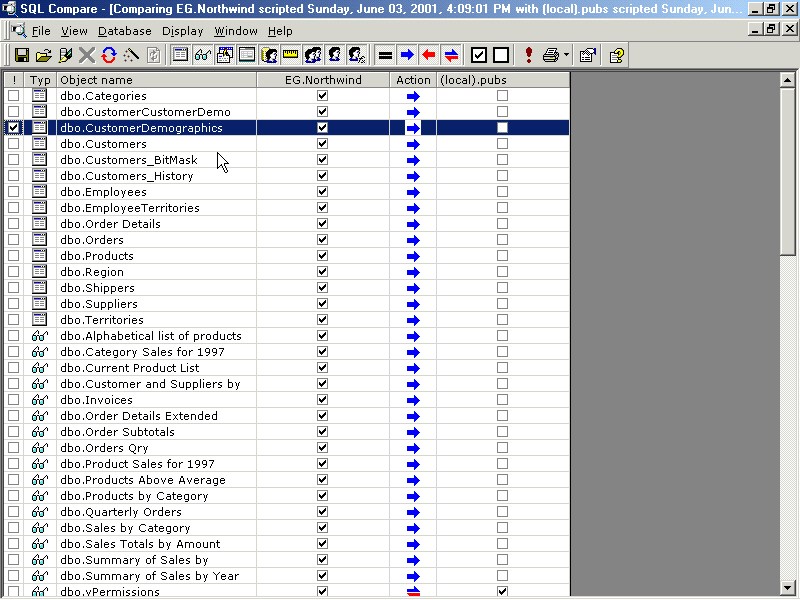The image size is (800, 600).
Task: Click action arrow for dbo.Region
Action: (x=413, y=272)
